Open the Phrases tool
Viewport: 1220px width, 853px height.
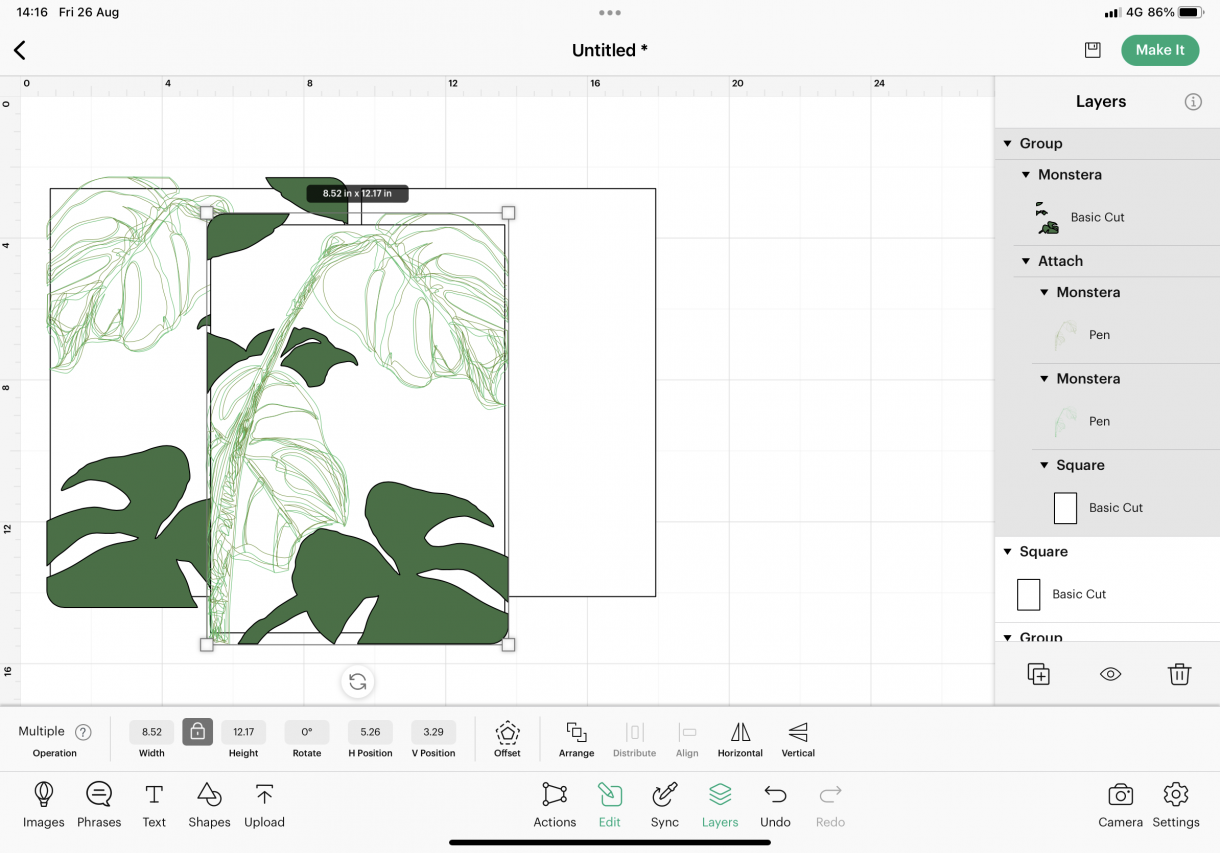(x=99, y=805)
